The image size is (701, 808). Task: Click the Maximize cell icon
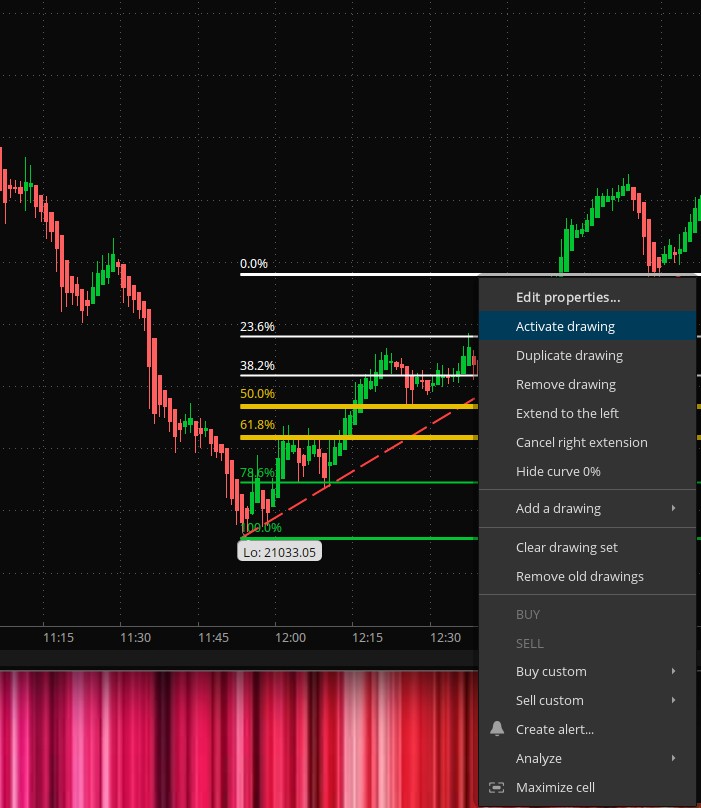[496, 787]
